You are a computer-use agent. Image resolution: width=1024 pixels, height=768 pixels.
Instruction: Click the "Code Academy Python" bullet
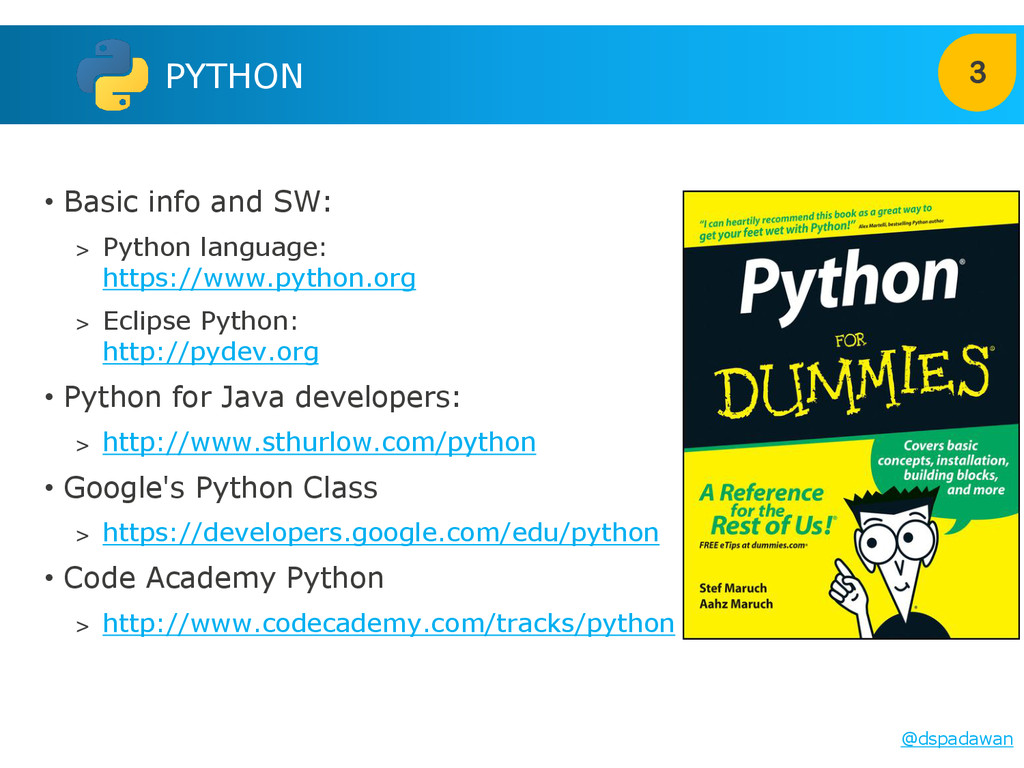click(x=223, y=578)
